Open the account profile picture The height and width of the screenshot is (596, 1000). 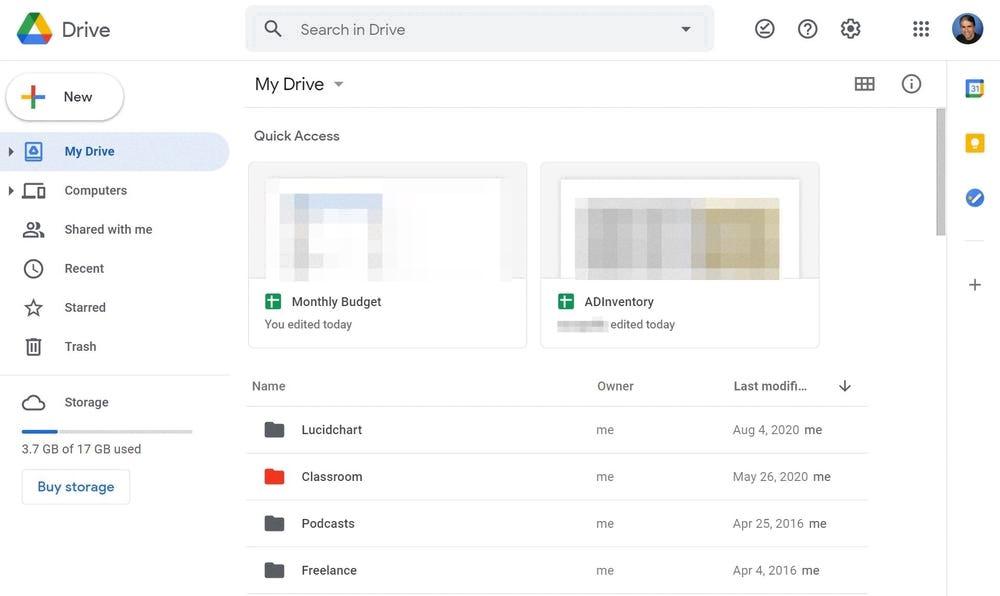[x=967, y=29]
